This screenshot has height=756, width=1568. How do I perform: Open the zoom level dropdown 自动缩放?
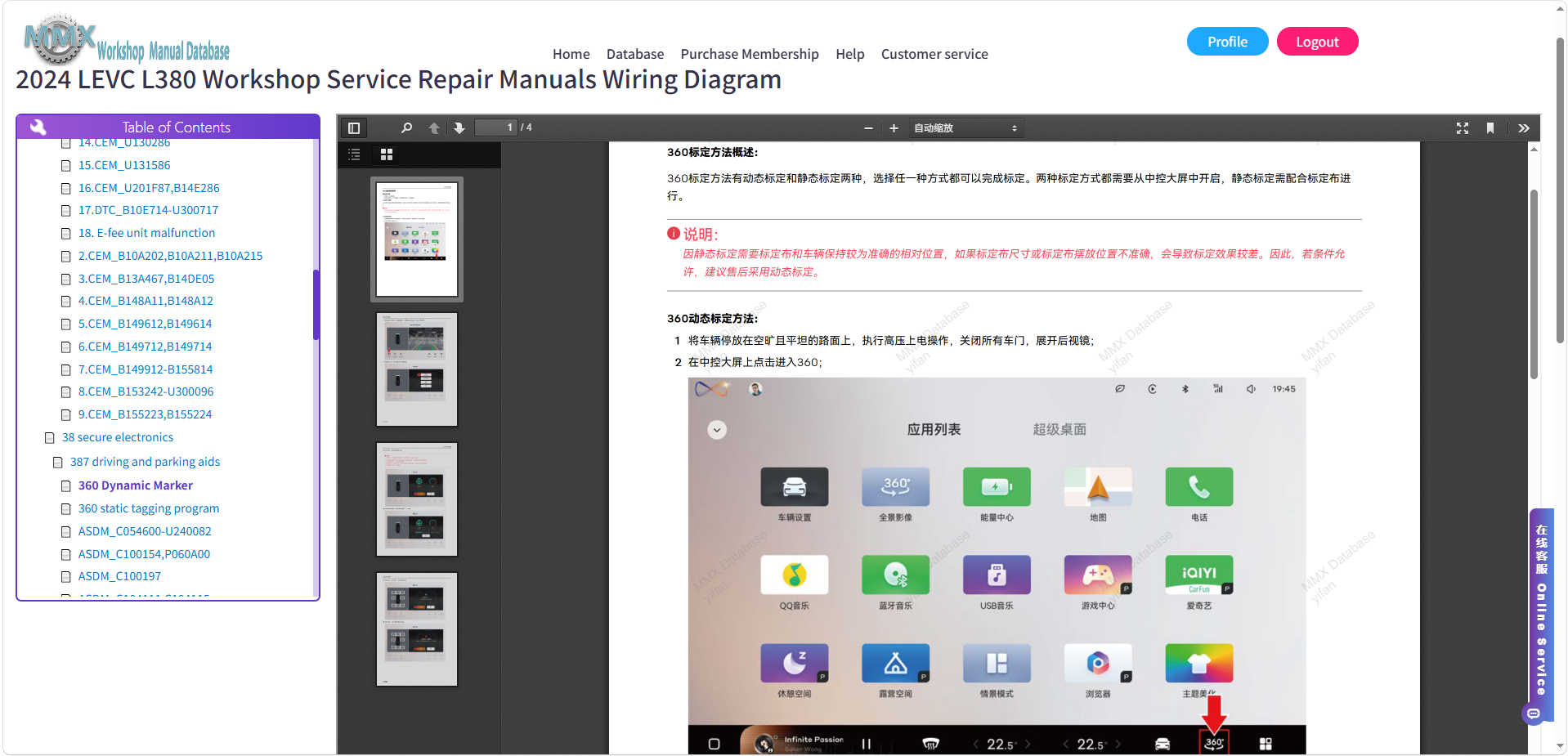(965, 128)
